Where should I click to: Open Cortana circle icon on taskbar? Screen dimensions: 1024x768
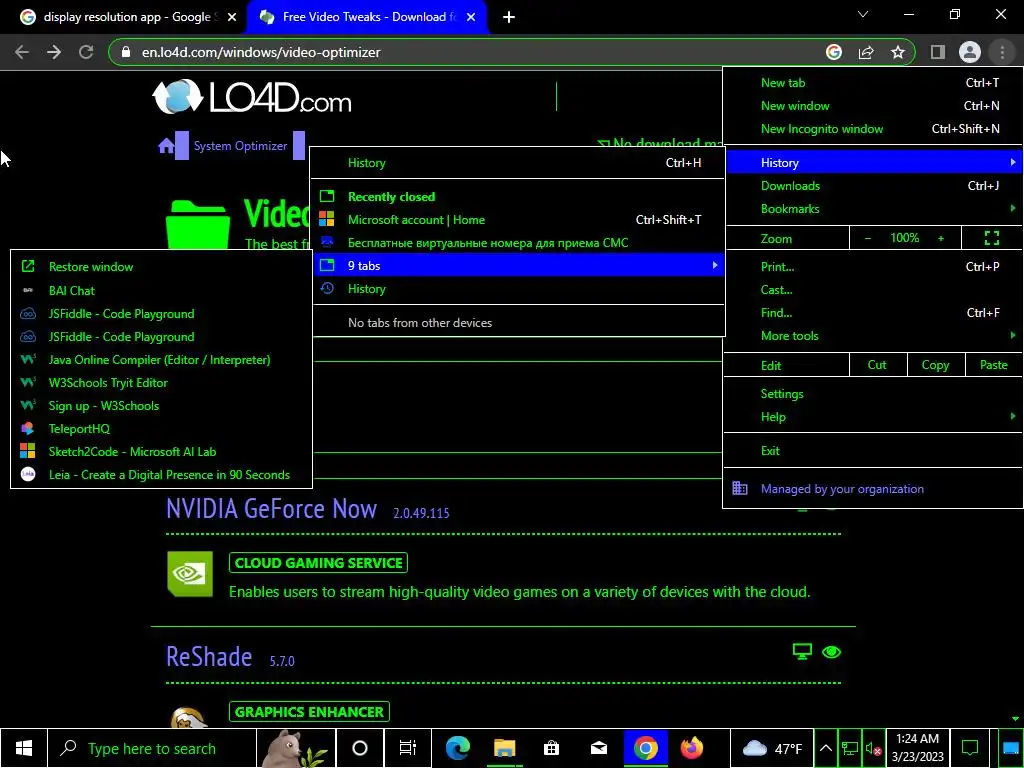[x=360, y=748]
